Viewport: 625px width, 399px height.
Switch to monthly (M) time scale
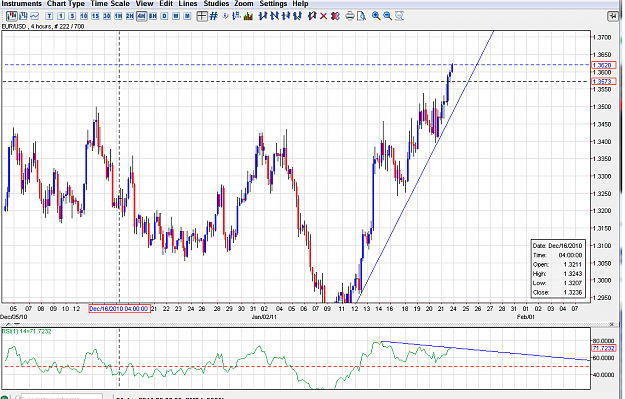coord(187,16)
